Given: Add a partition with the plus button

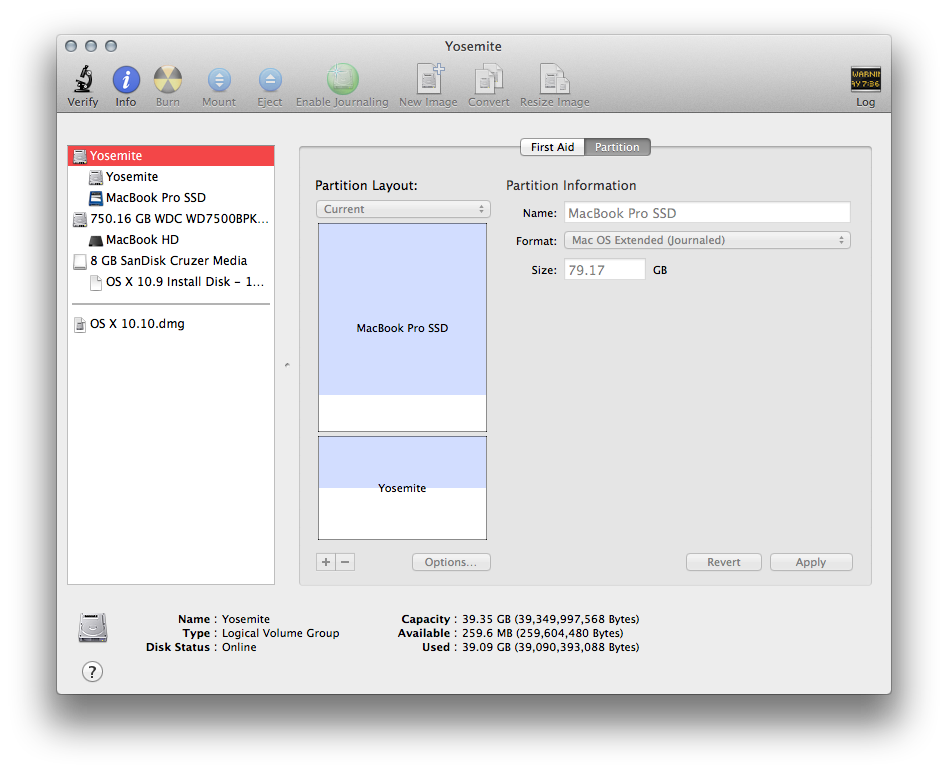Looking at the screenshot, I should tap(326, 562).
